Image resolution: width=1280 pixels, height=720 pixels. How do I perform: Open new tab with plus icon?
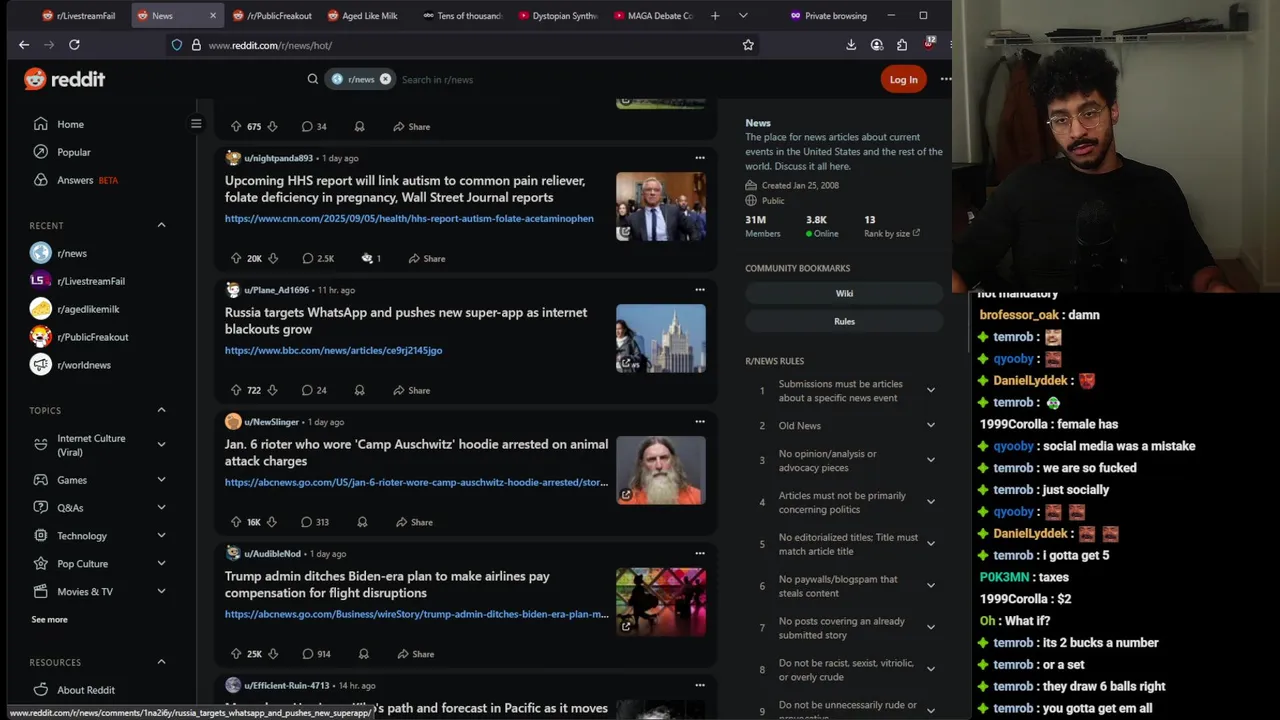714,16
